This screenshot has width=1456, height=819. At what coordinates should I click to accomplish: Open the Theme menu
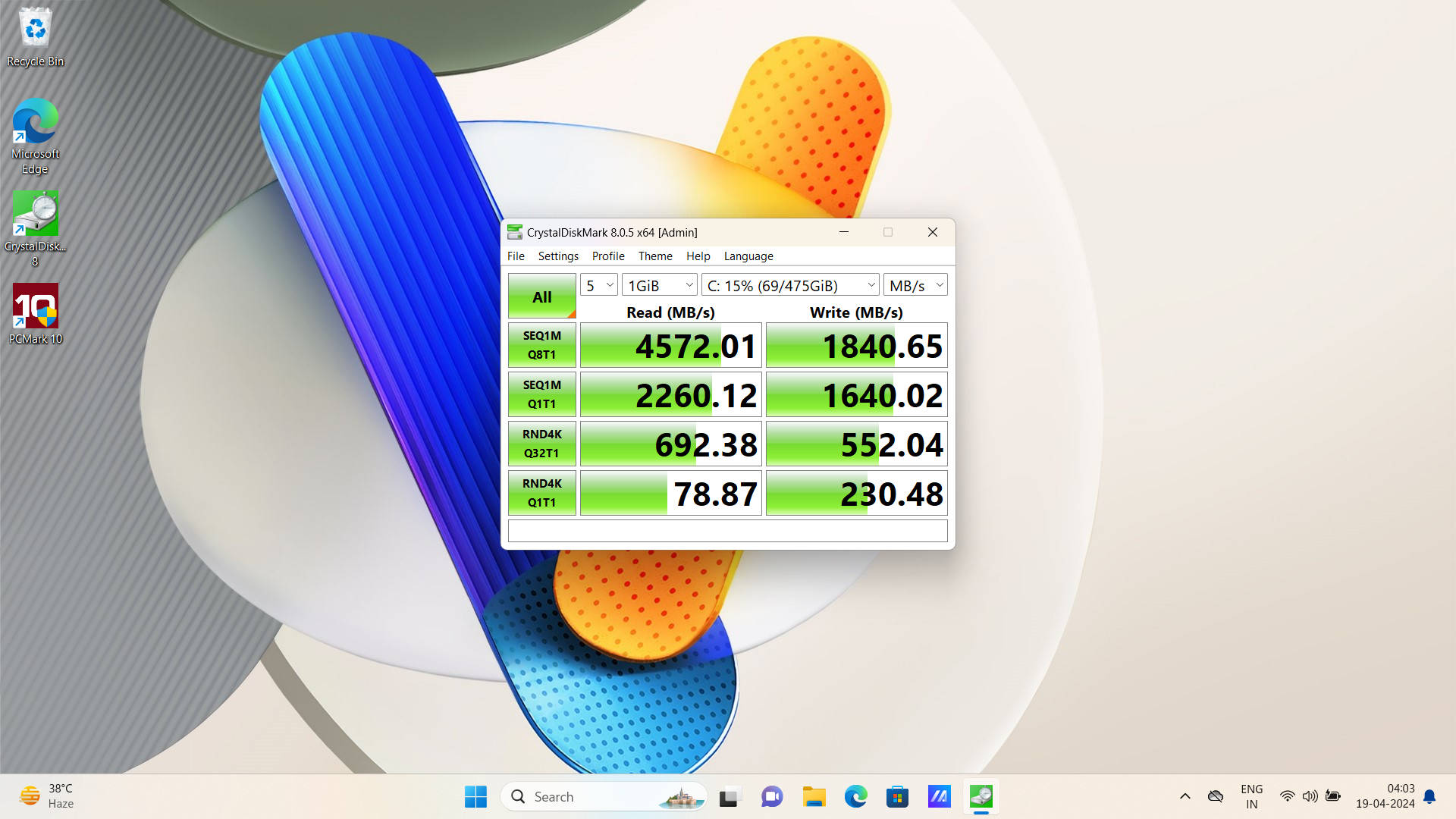655,256
